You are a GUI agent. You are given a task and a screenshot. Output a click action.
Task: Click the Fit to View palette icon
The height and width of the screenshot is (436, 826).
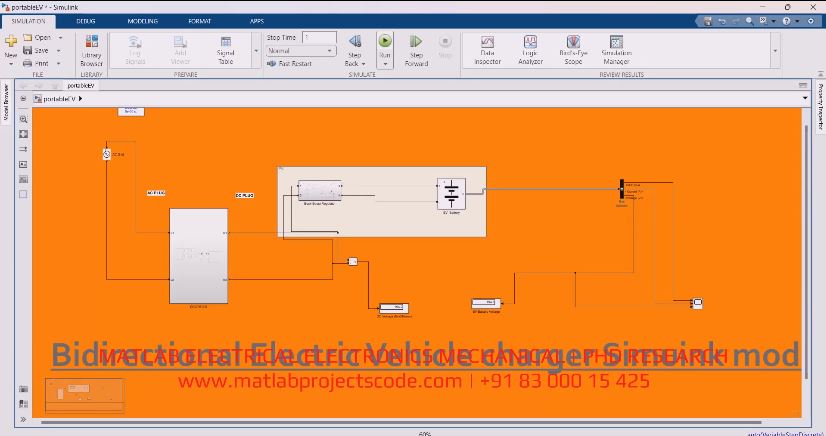click(x=23, y=134)
